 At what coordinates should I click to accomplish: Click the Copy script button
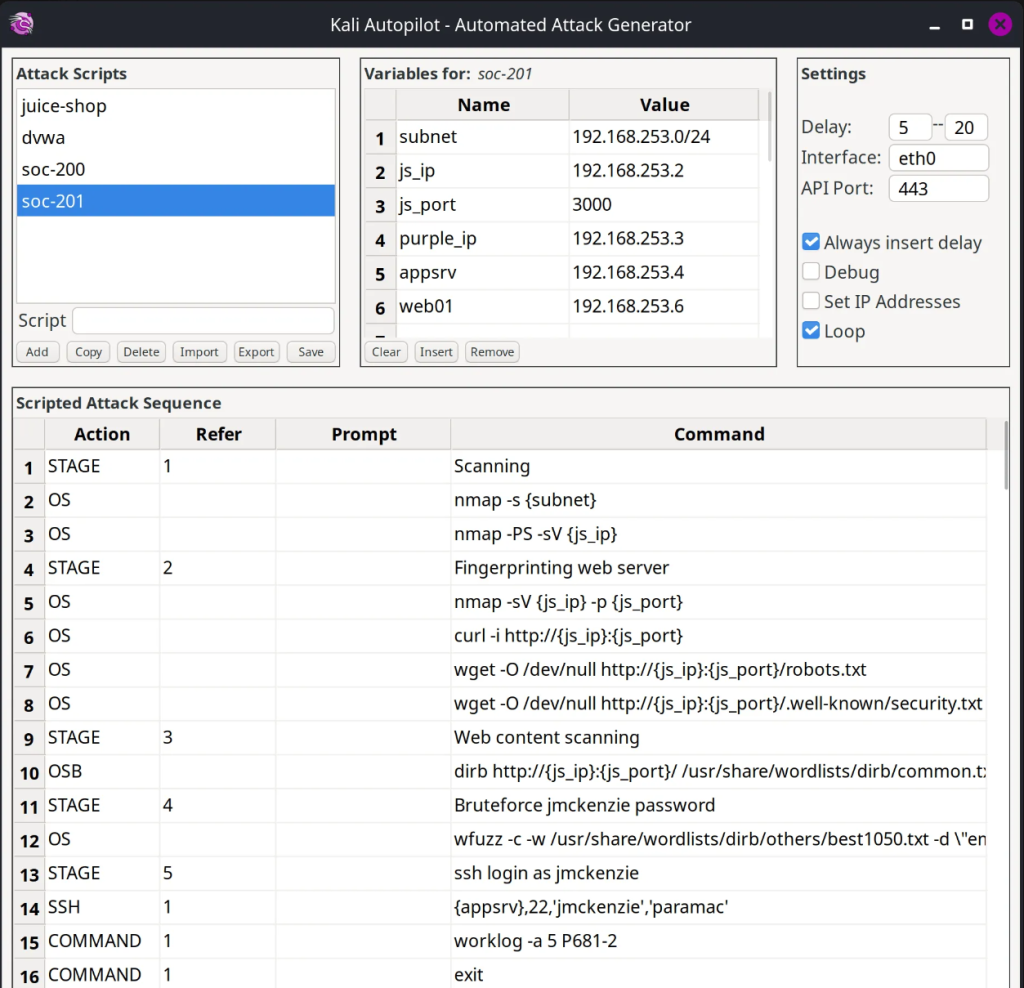[88, 352]
